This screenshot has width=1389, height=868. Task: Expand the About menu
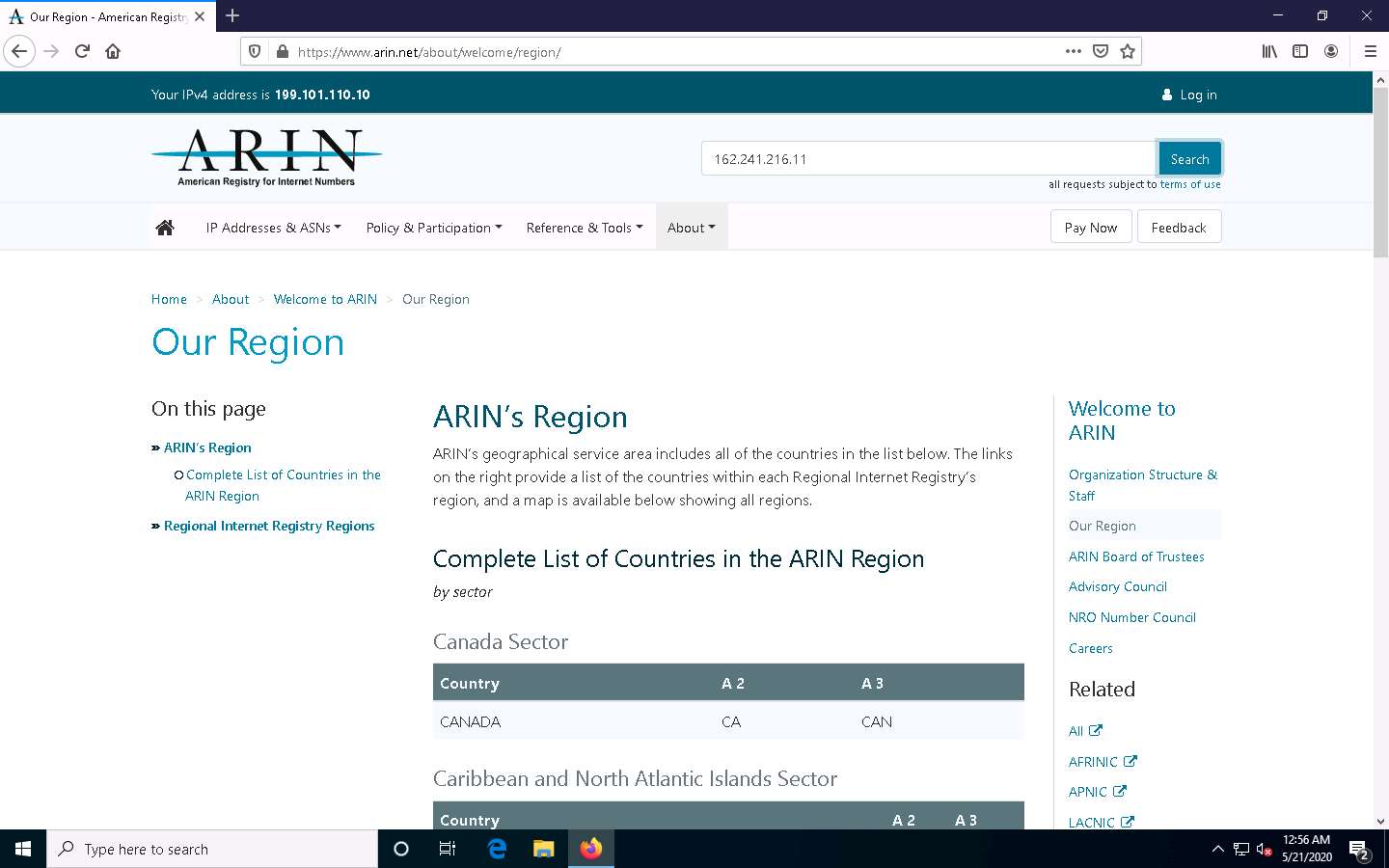tap(692, 228)
